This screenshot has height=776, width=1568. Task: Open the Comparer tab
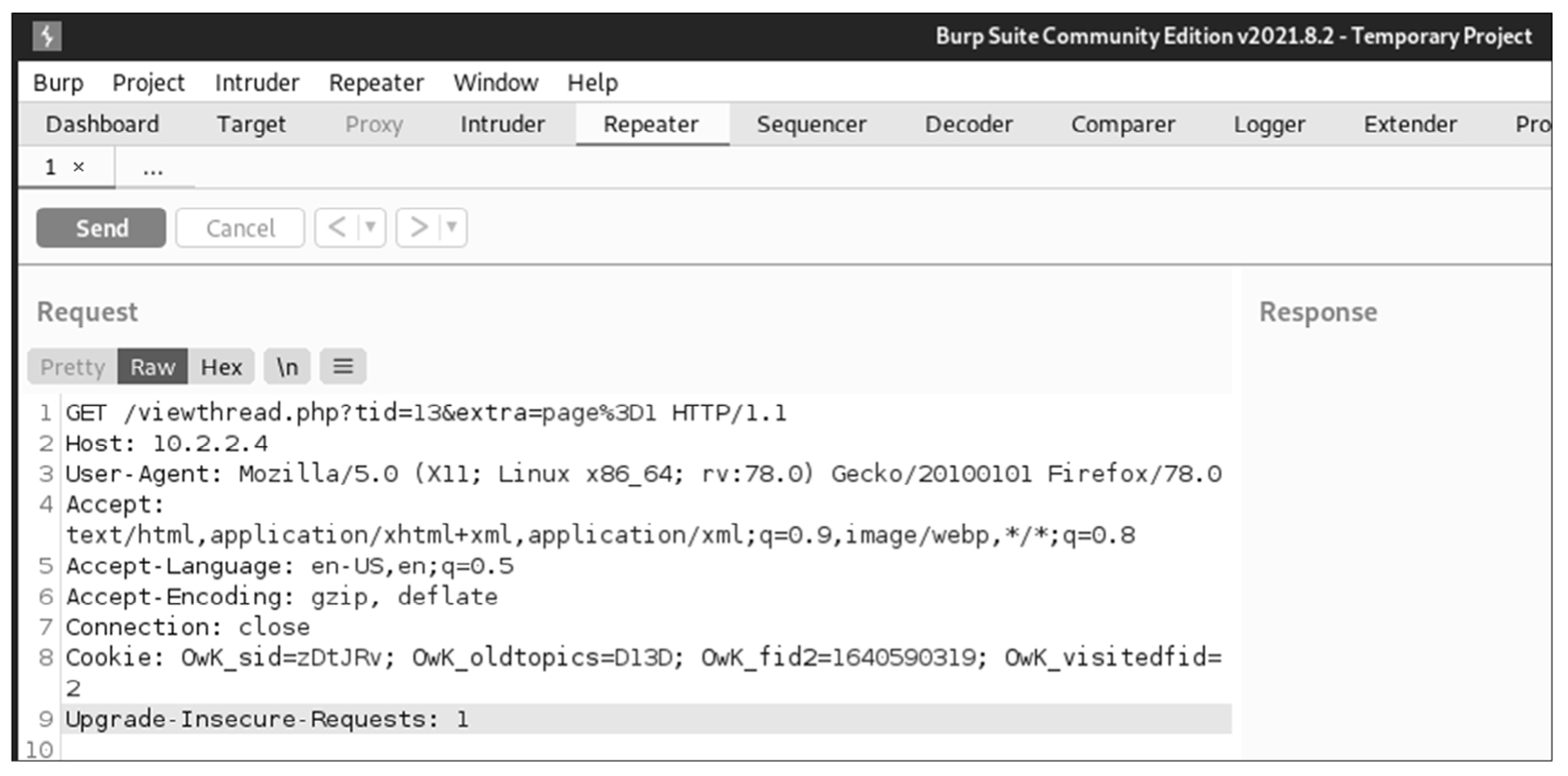[1123, 125]
